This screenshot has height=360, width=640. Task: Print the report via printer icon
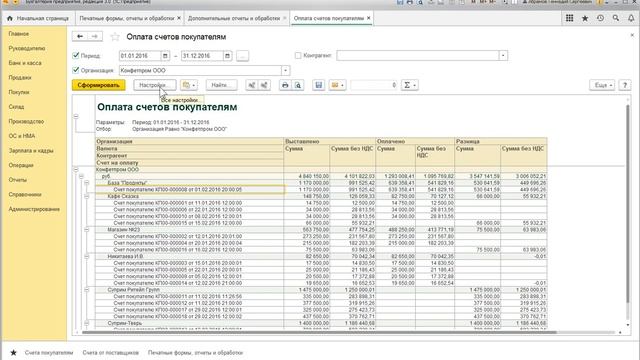(x=285, y=85)
